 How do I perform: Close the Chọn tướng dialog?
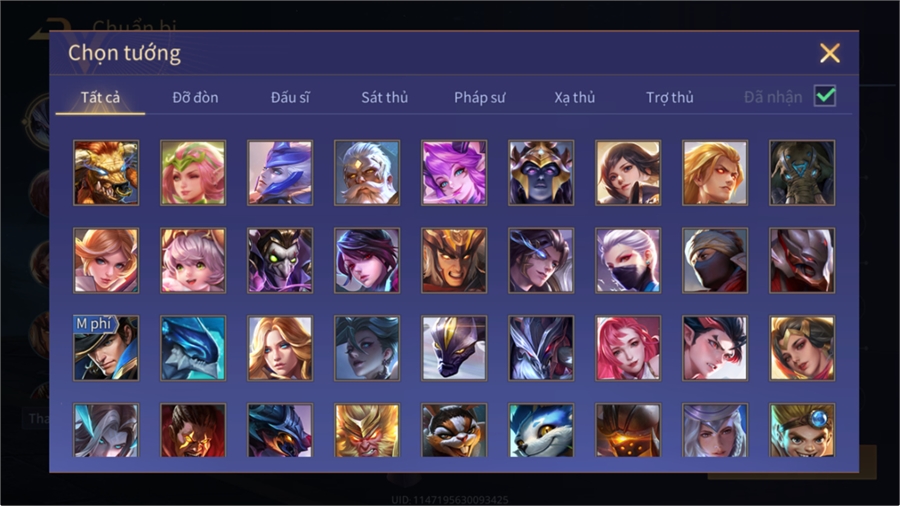(830, 53)
